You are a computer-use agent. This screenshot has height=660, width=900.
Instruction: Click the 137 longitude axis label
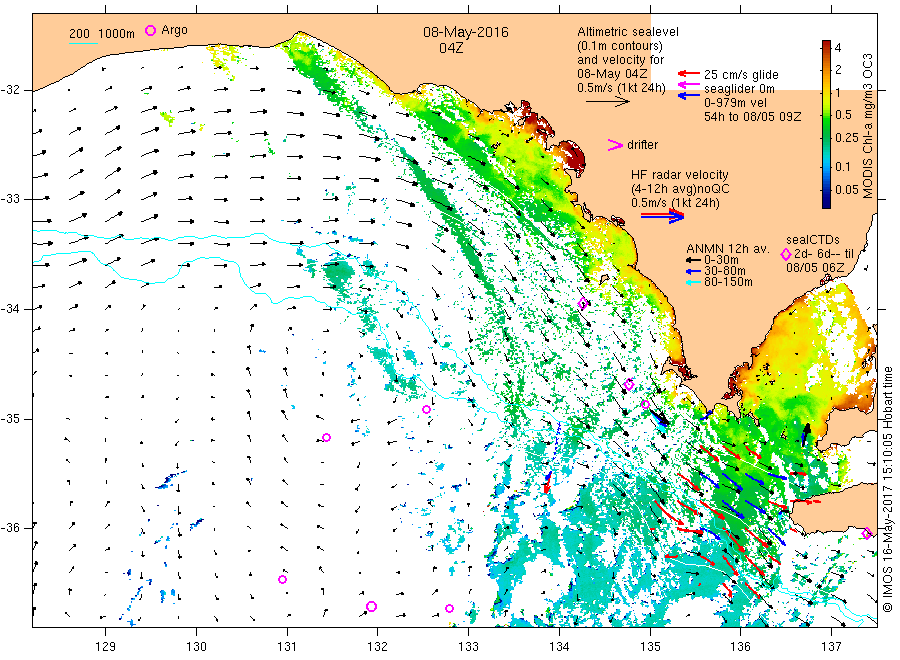831,647
